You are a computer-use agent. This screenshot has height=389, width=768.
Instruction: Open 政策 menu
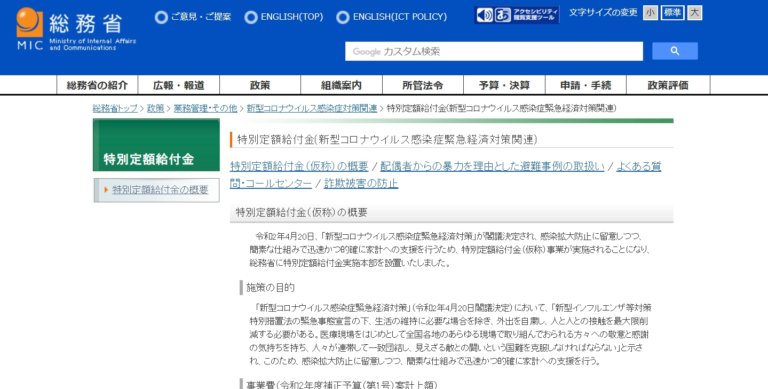[x=260, y=85]
